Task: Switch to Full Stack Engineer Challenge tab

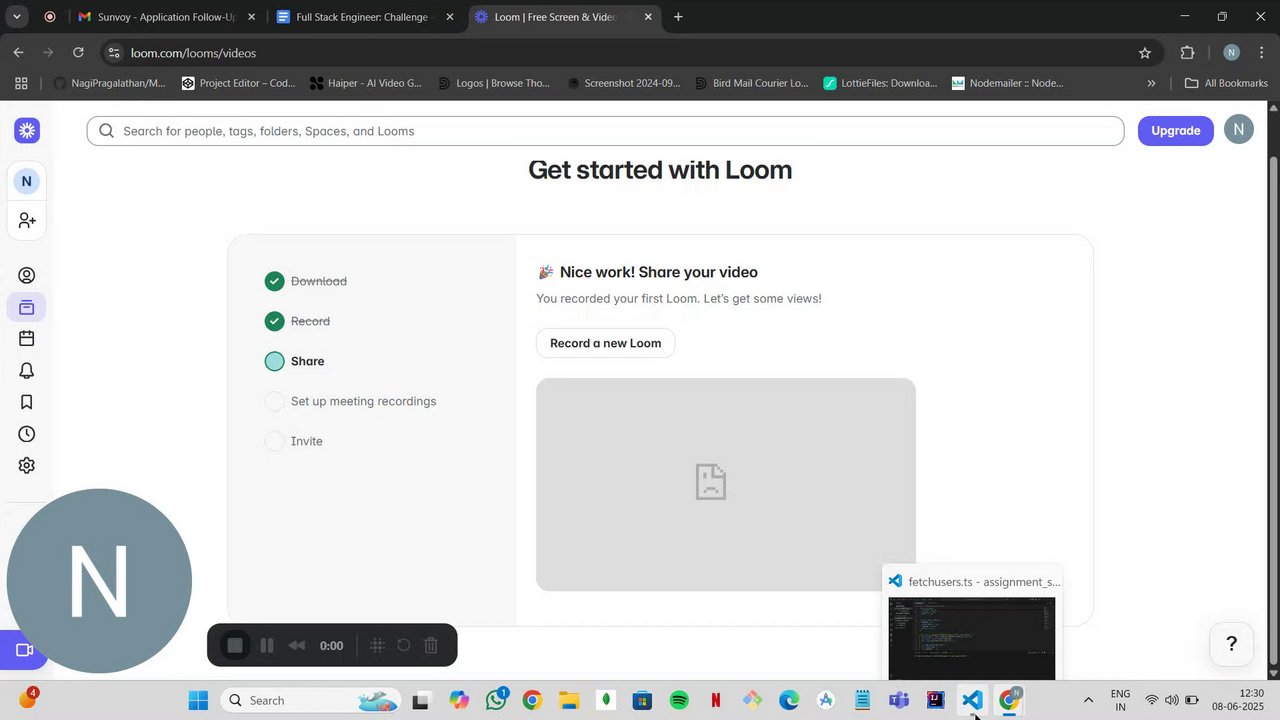Action: click(366, 17)
